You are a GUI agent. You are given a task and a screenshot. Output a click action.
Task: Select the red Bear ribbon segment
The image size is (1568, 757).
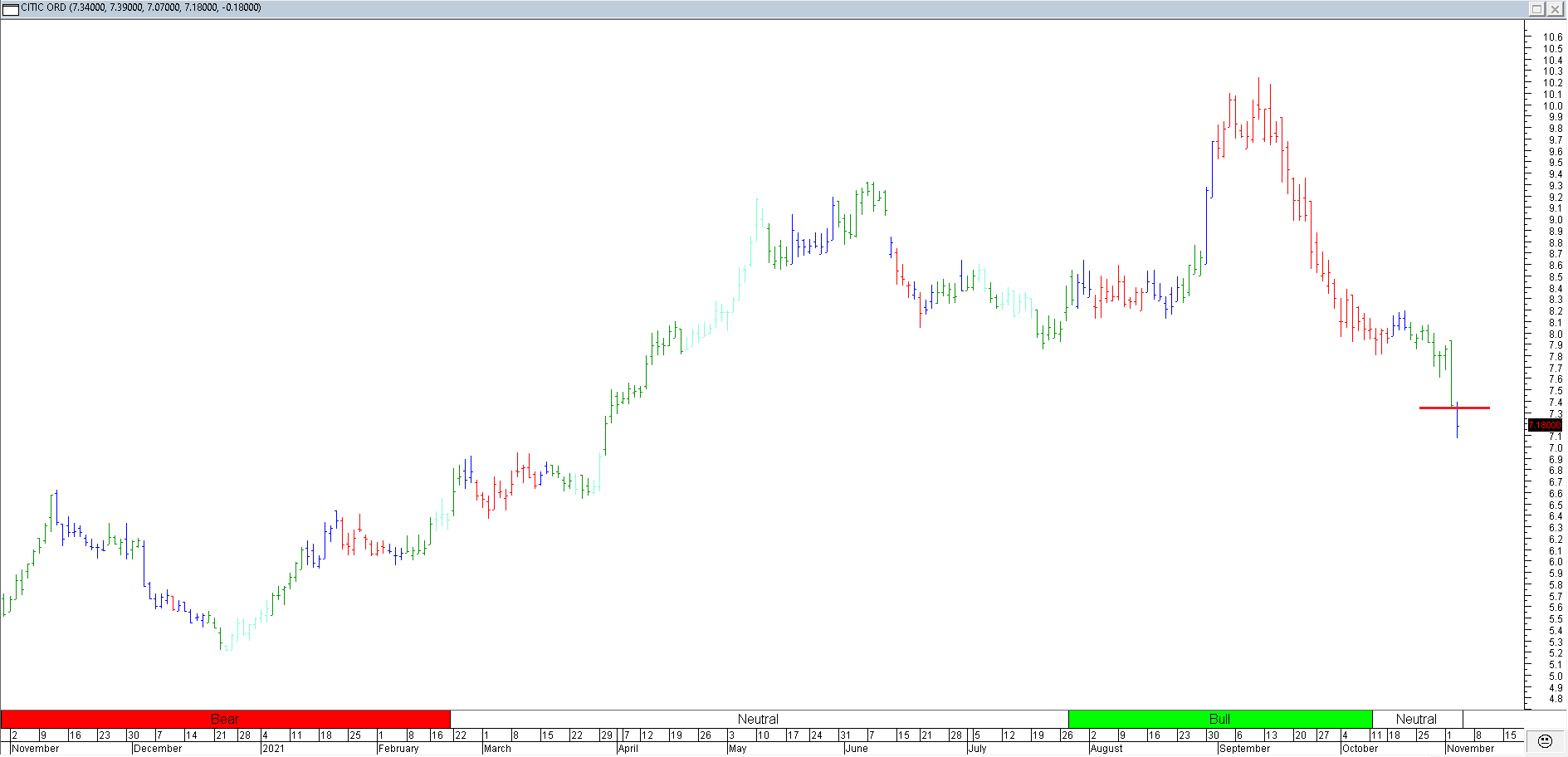pos(225,719)
